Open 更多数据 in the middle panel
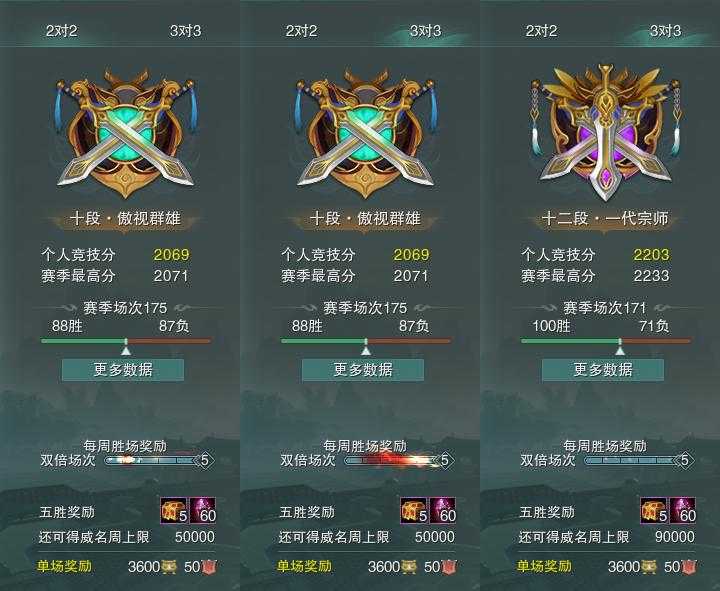The width and height of the screenshot is (720, 591). pos(363,370)
